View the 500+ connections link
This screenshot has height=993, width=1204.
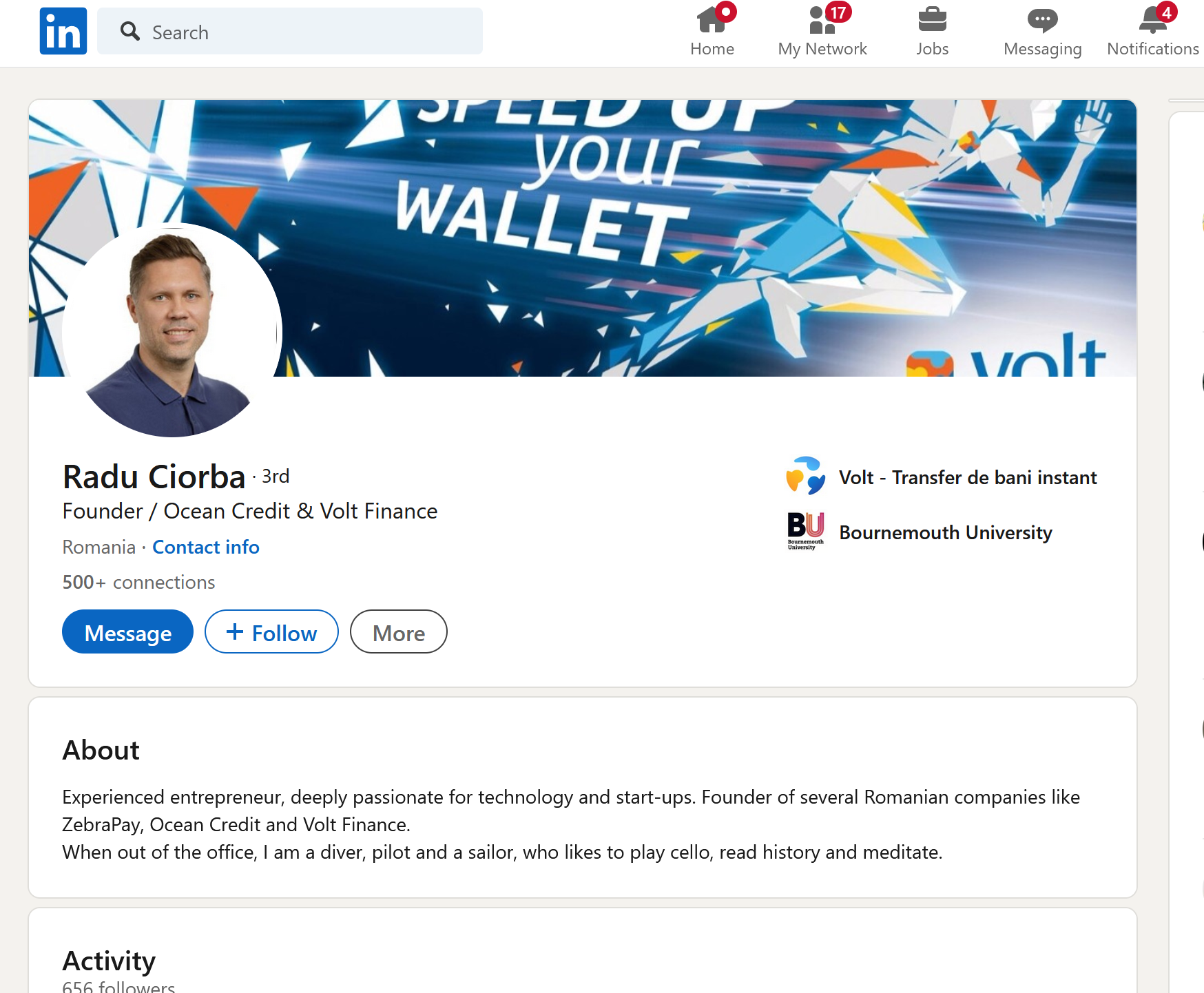click(x=138, y=583)
